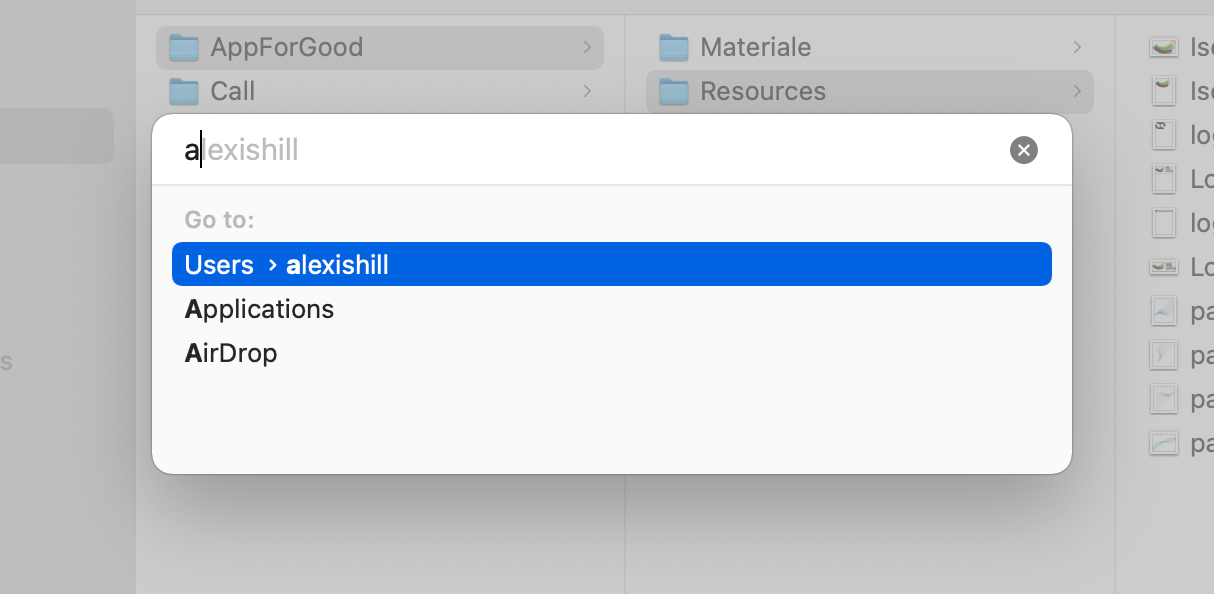
Task: Click the Materiale folder name label
Action: [x=755, y=47]
